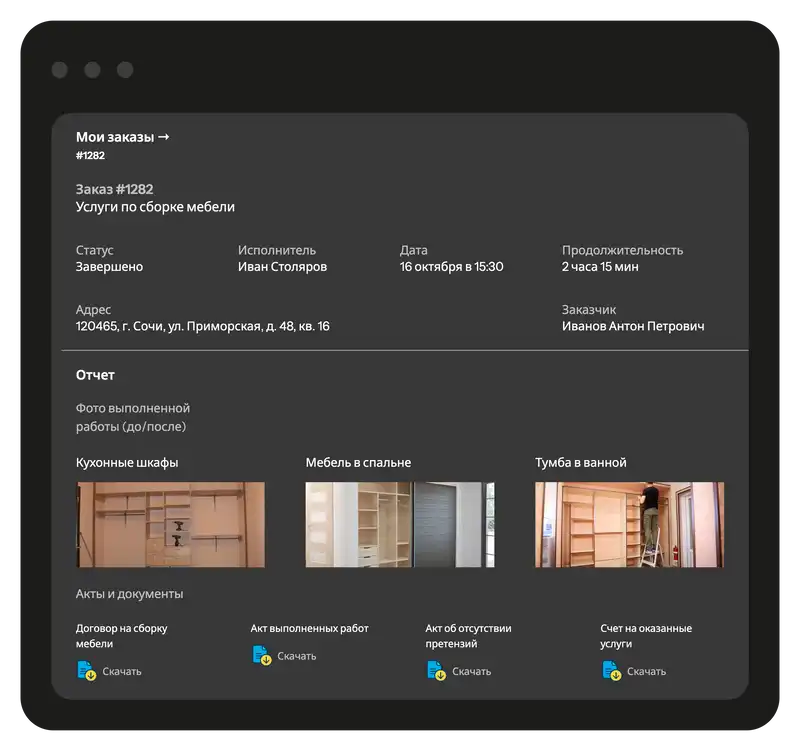Download Акт выполненных работ via the Скачать text
The width and height of the screenshot is (800, 751).
297,656
